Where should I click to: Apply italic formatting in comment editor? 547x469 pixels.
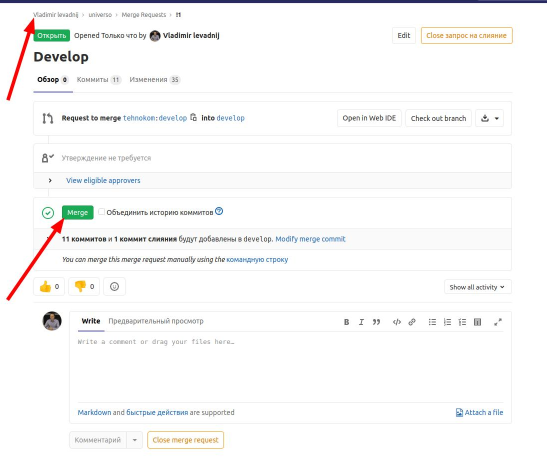pyautogui.click(x=361, y=322)
